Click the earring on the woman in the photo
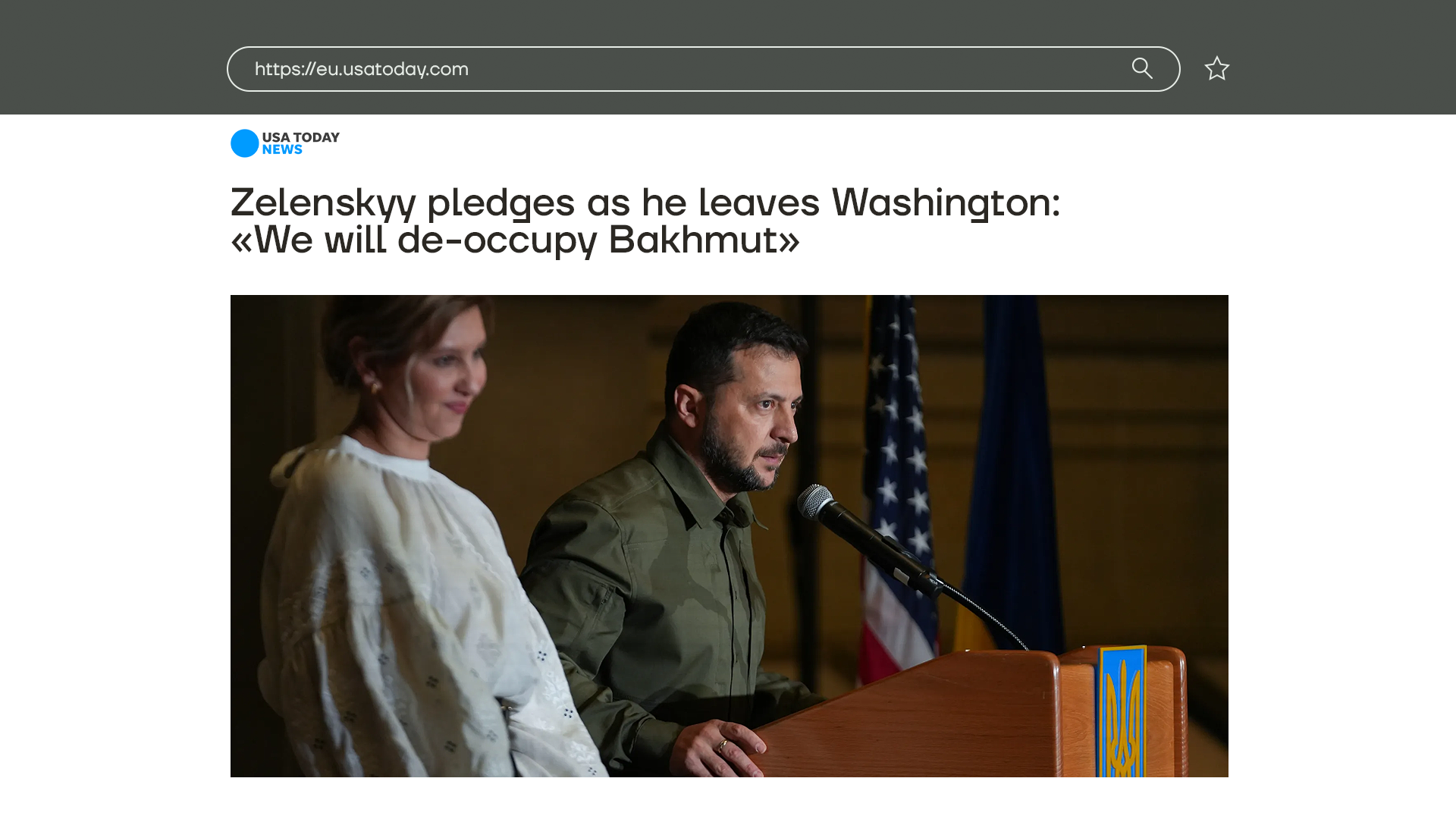The width and height of the screenshot is (1456, 819). (x=374, y=387)
